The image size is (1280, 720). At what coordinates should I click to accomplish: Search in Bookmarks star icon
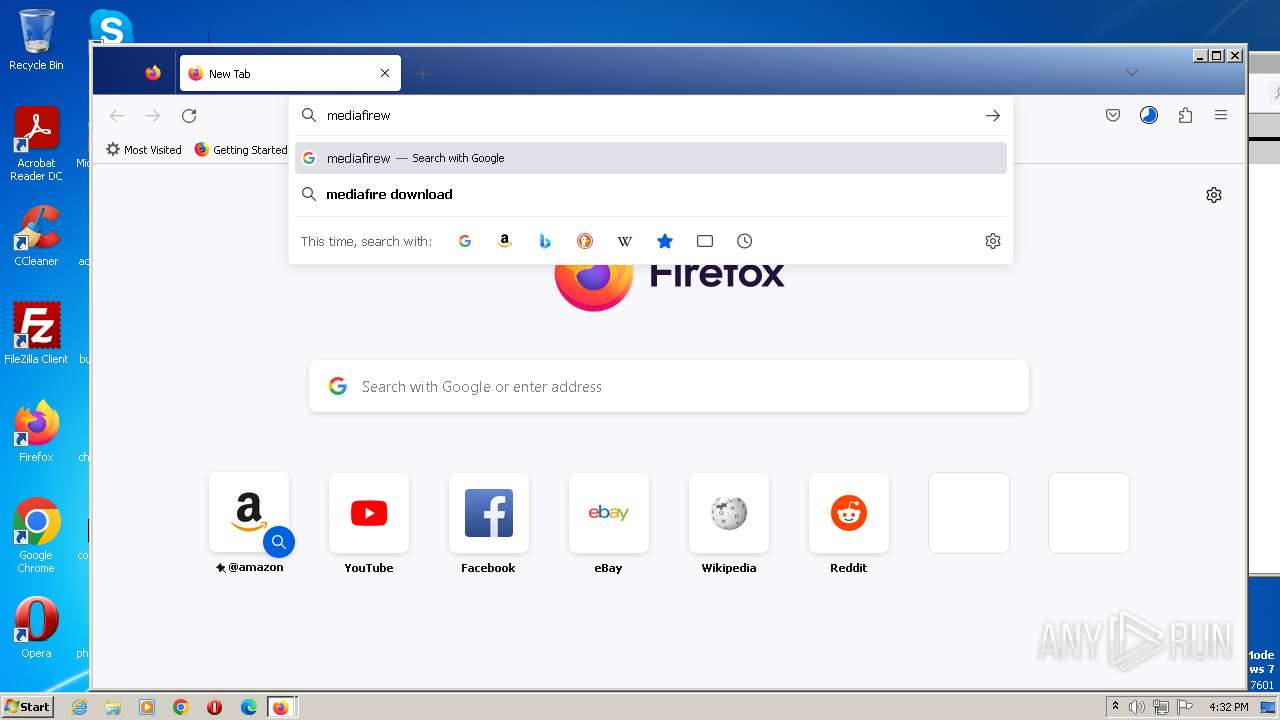(x=665, y=241)
